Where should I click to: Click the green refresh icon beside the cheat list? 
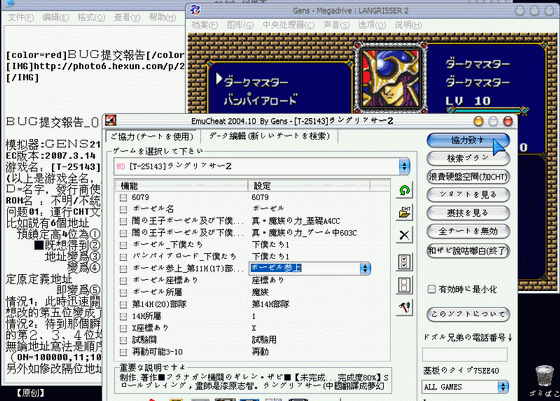click(x=404, y=191)
